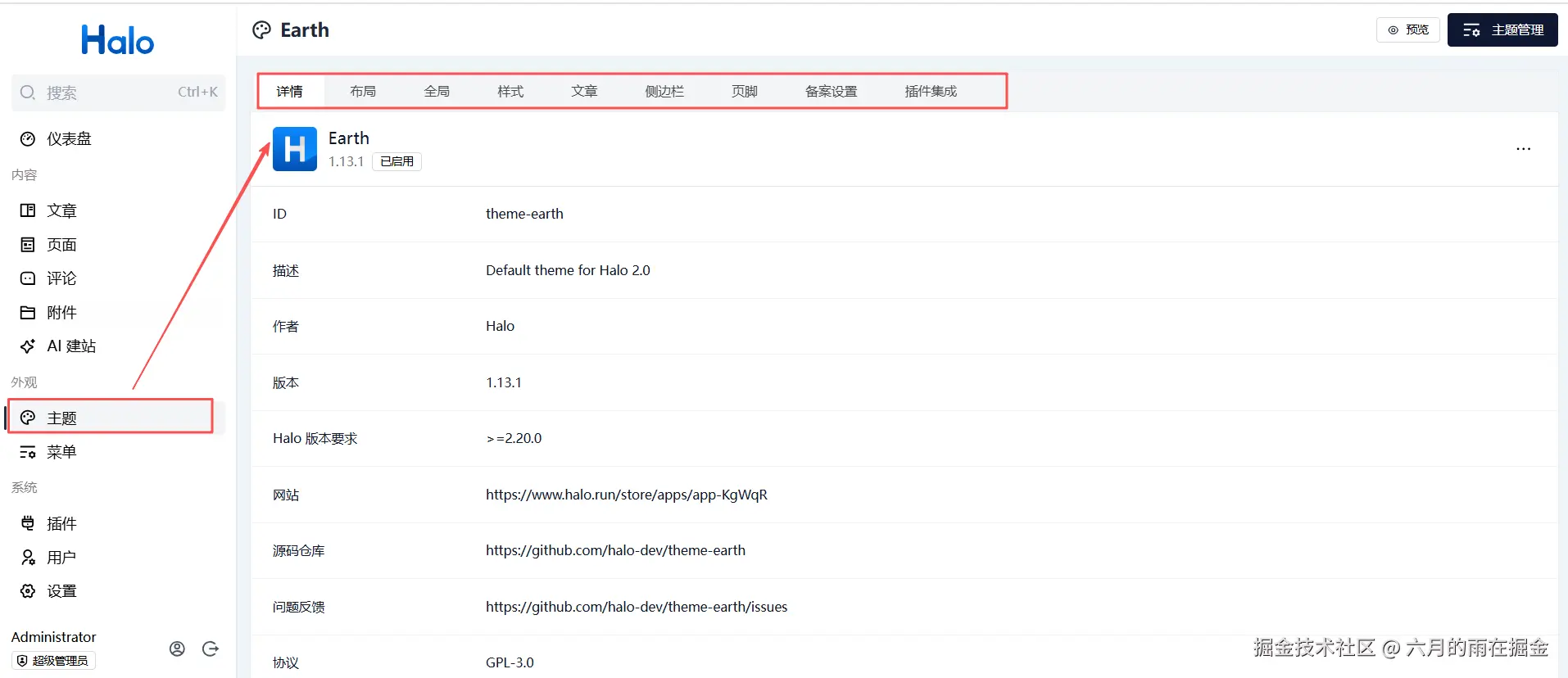Launch AI 建站 sparkle icon
This screenshot has height=678, width=1568.
tap(28, 346)
